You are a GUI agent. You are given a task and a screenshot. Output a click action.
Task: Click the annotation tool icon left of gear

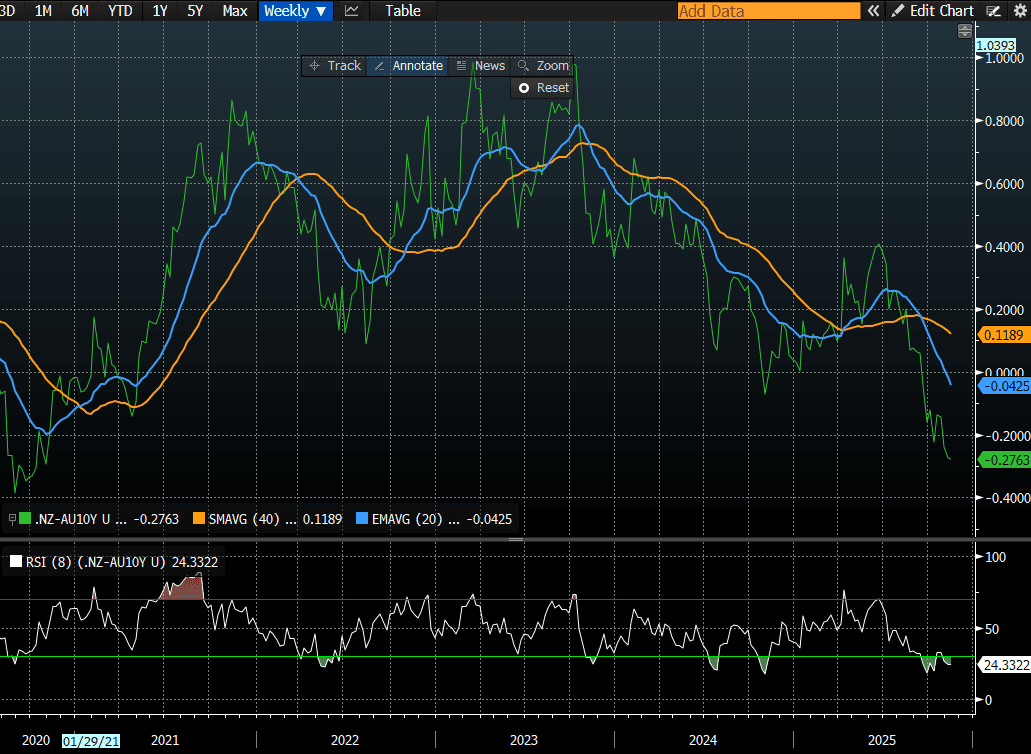(x=993, y=11)
